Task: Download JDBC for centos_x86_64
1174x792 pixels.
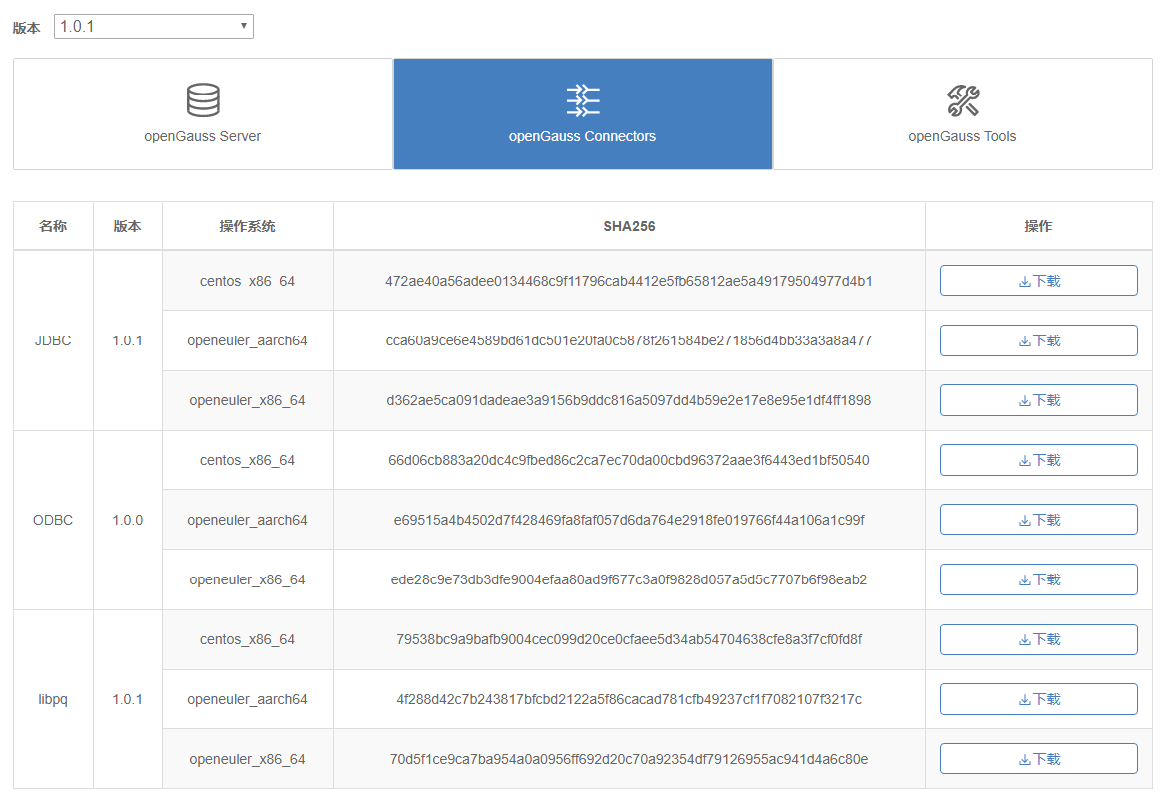Action: pos(1038,281)
